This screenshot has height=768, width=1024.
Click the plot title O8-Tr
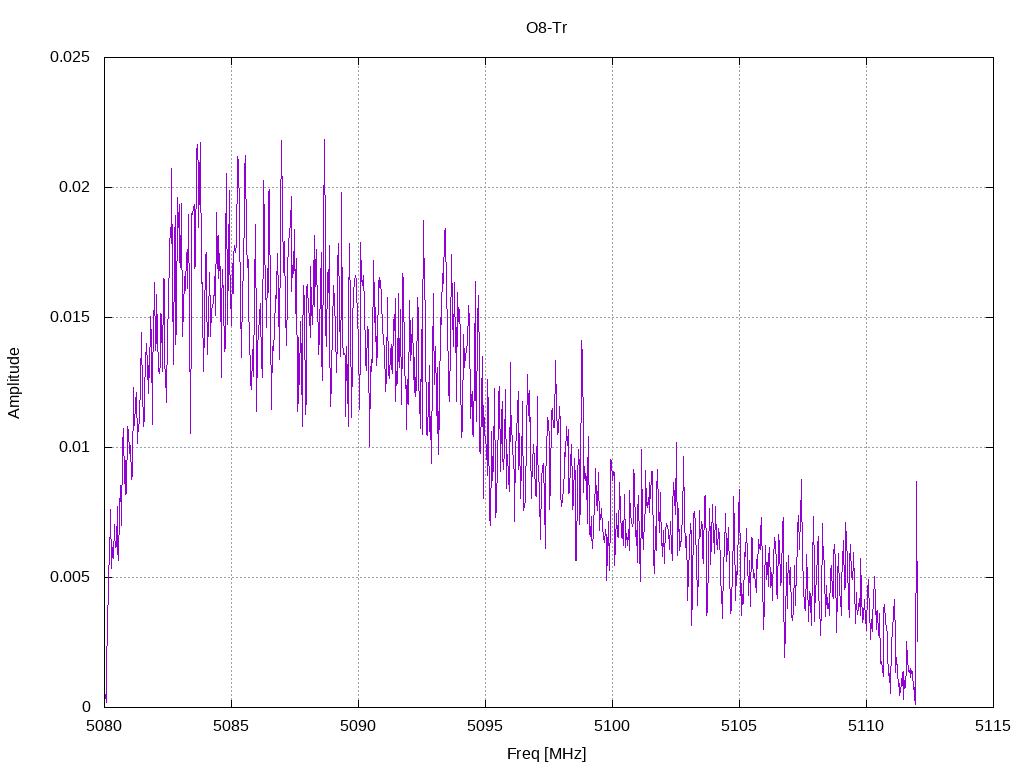point(546,28)
